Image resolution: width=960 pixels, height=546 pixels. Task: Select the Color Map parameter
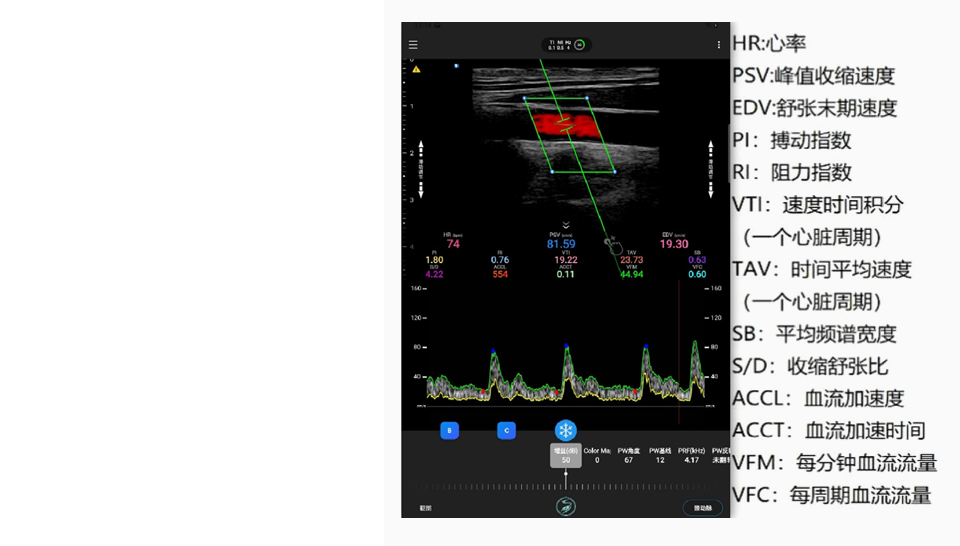pos(597,455)
